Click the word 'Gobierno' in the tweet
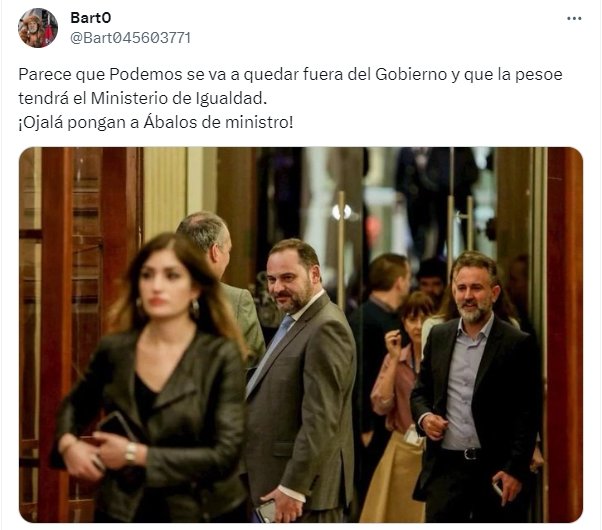 [x=411, y=74]
